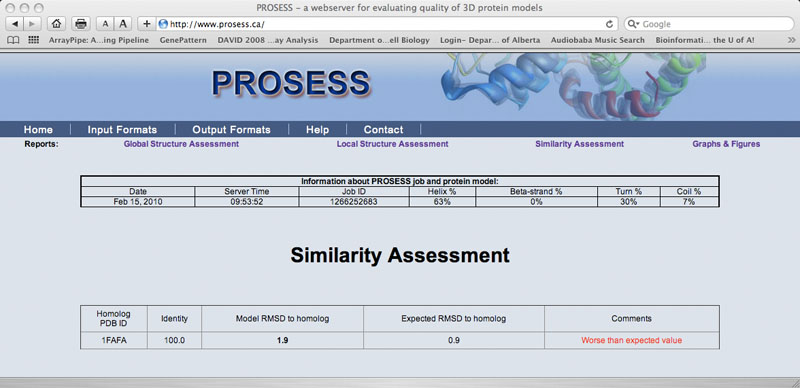Screen dimensions: 800x388
Task: Select identity value 100.0
Action: [x=174, y=341]
